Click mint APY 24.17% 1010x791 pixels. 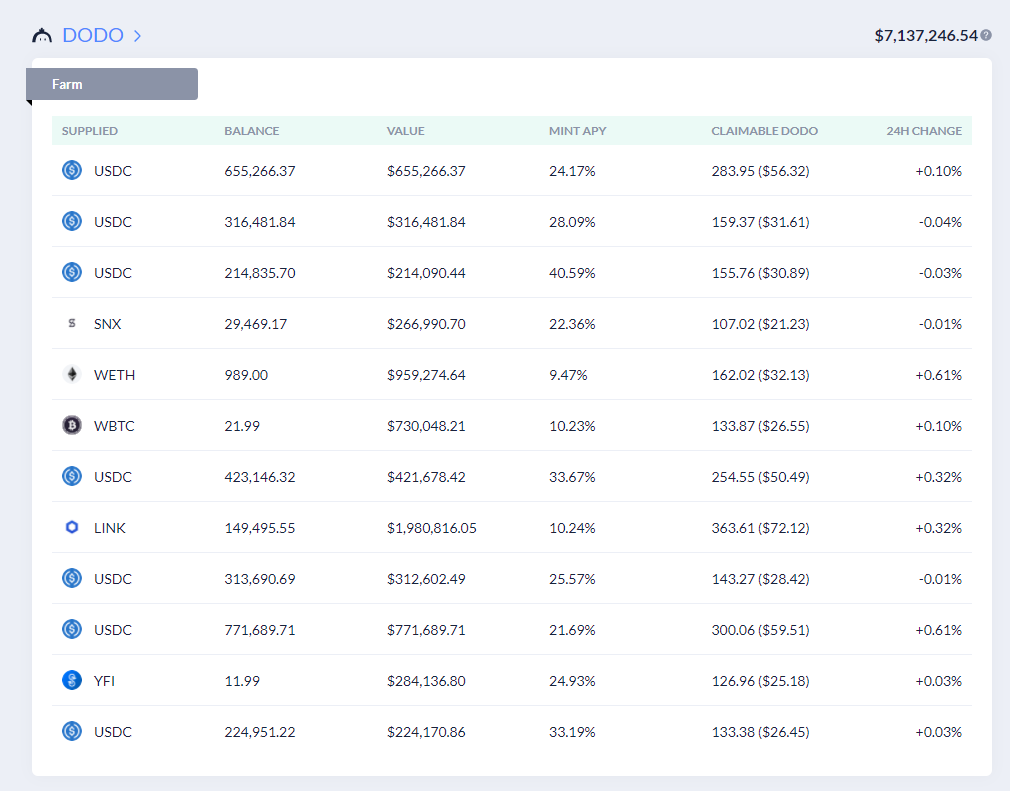point(572,171)
